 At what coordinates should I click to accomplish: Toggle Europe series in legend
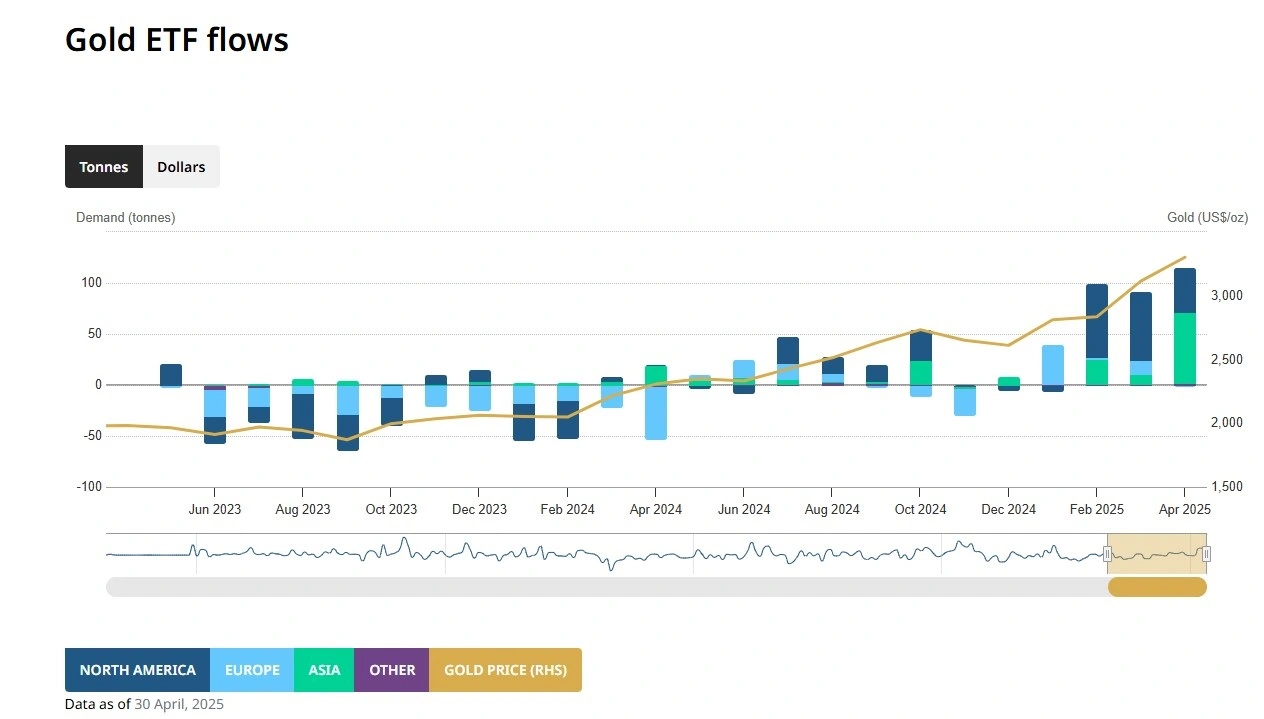pos(252,670)
